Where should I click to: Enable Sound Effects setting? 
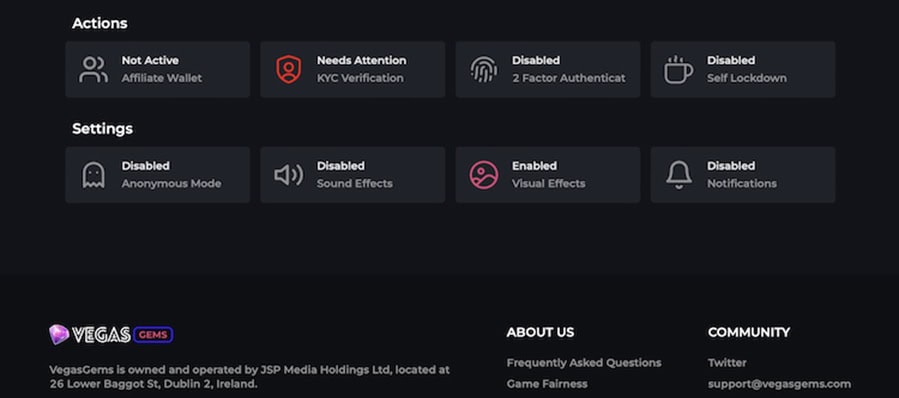[x=353, y=175]
